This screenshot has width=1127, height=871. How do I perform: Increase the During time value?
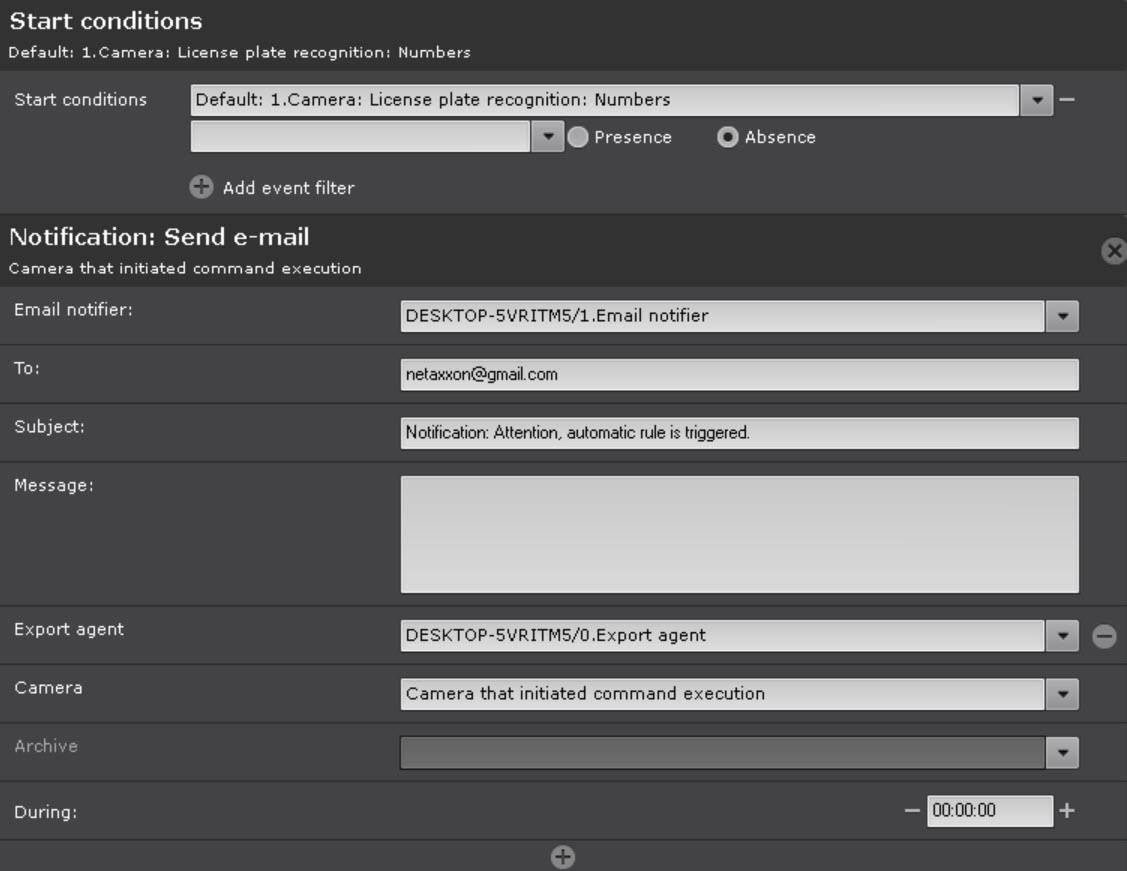pyautogui.click(x=1067, y=811)
